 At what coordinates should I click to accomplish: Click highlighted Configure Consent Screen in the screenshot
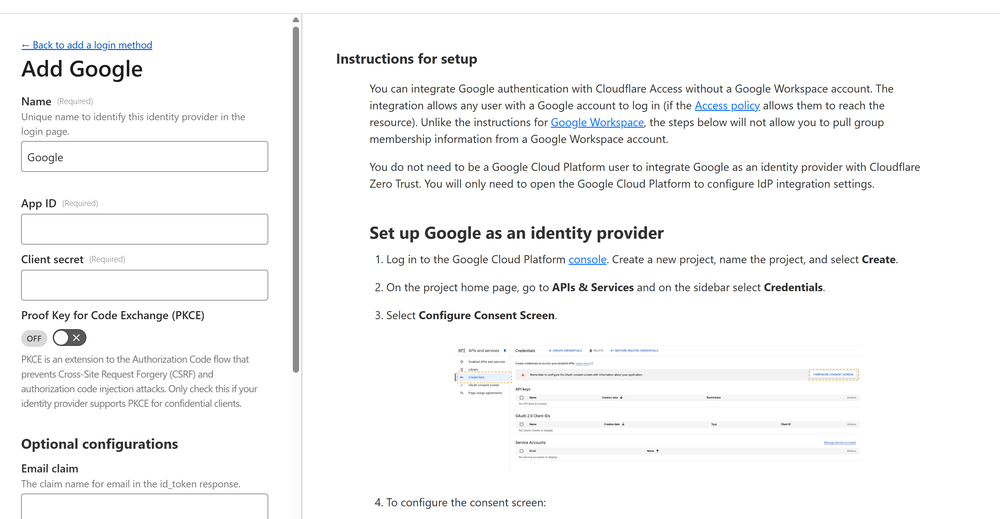pyautogui.click(x=833, y=374)
